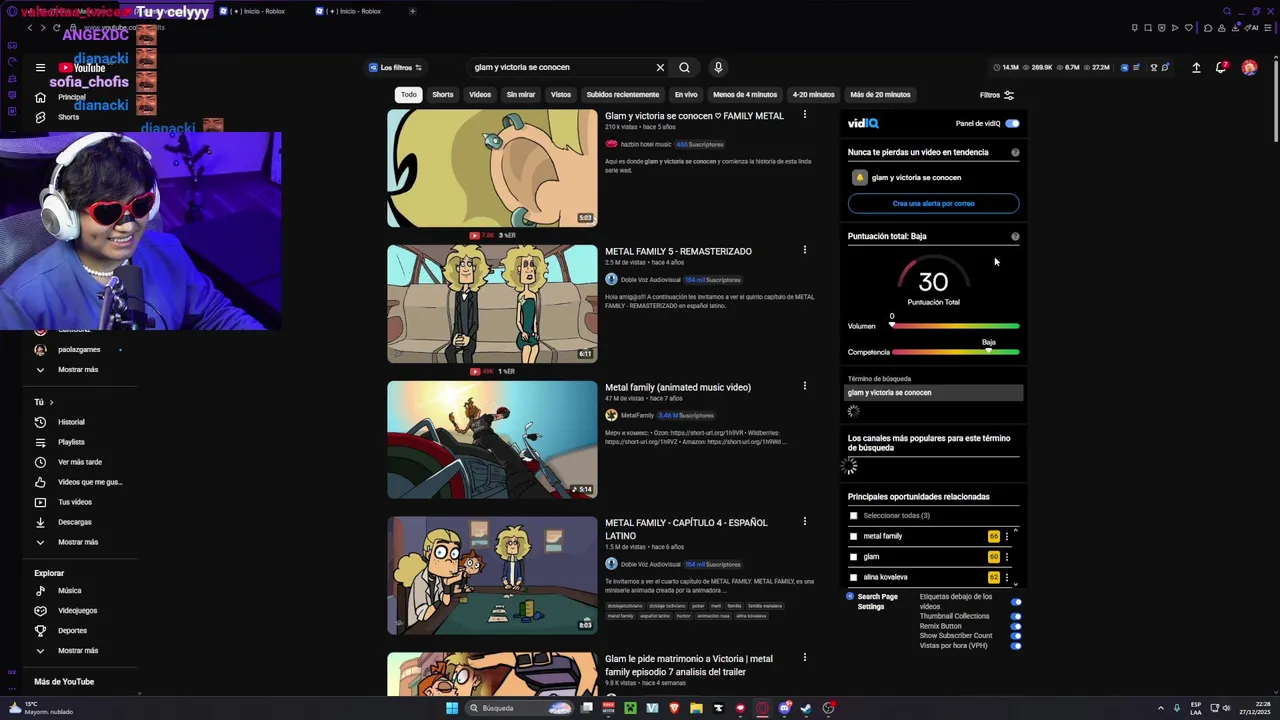Select the En vivo filter chip
Screen dimensions: 1280x720
686,95
